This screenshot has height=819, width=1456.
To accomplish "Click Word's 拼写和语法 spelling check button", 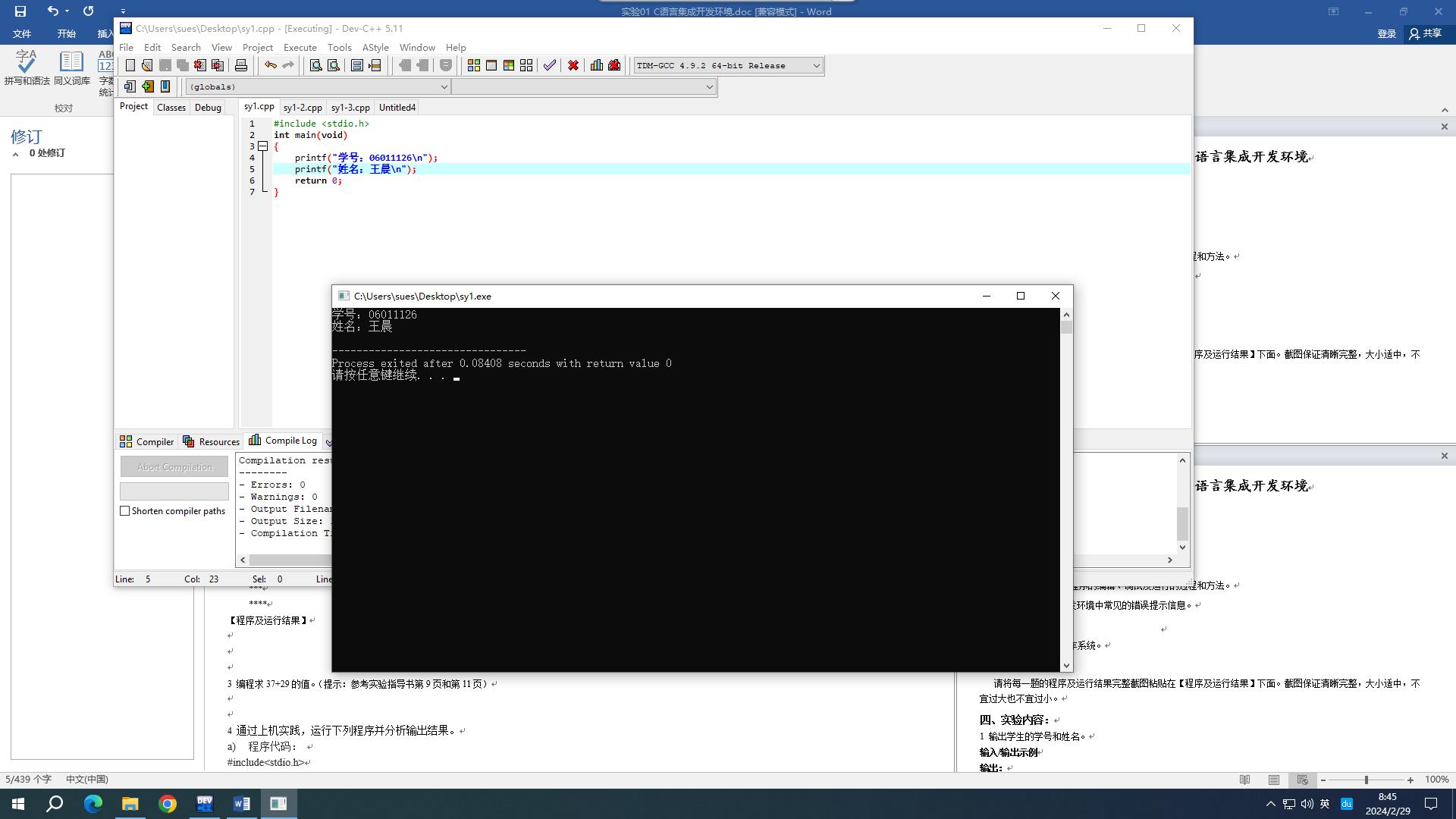I will [27, 67].
